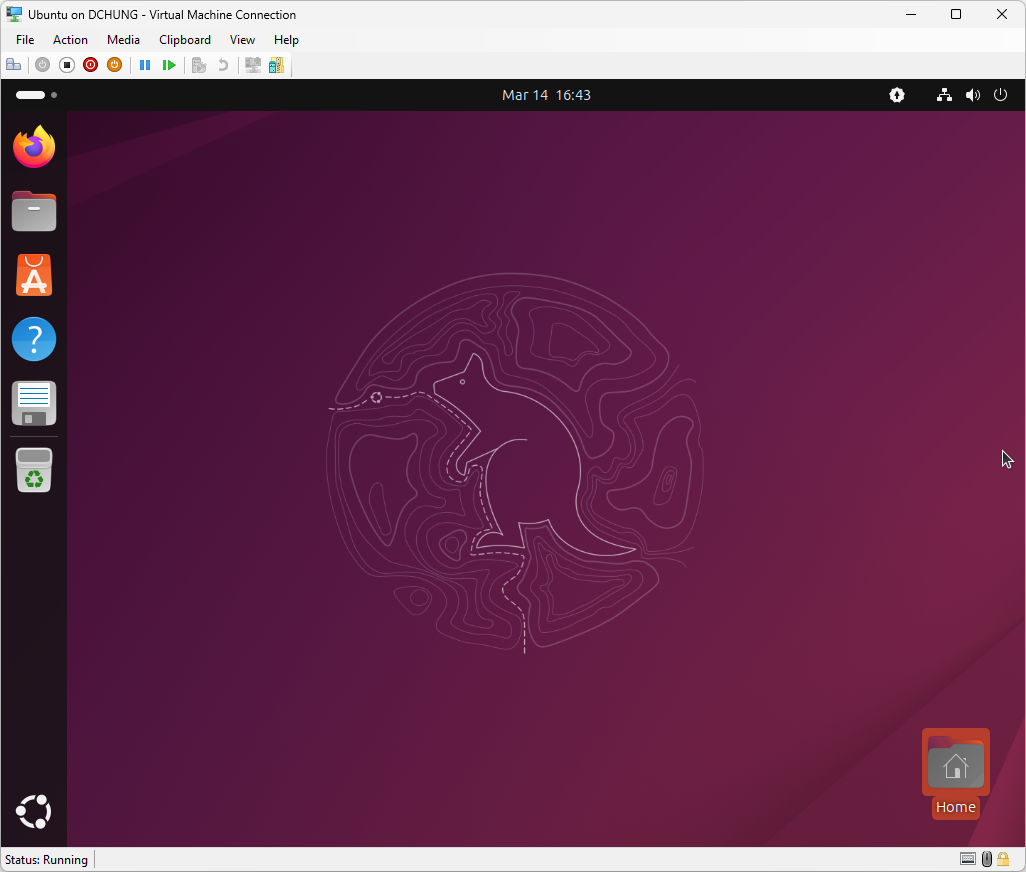Reset the VM using the green play icon

click(x=169, y=65)
